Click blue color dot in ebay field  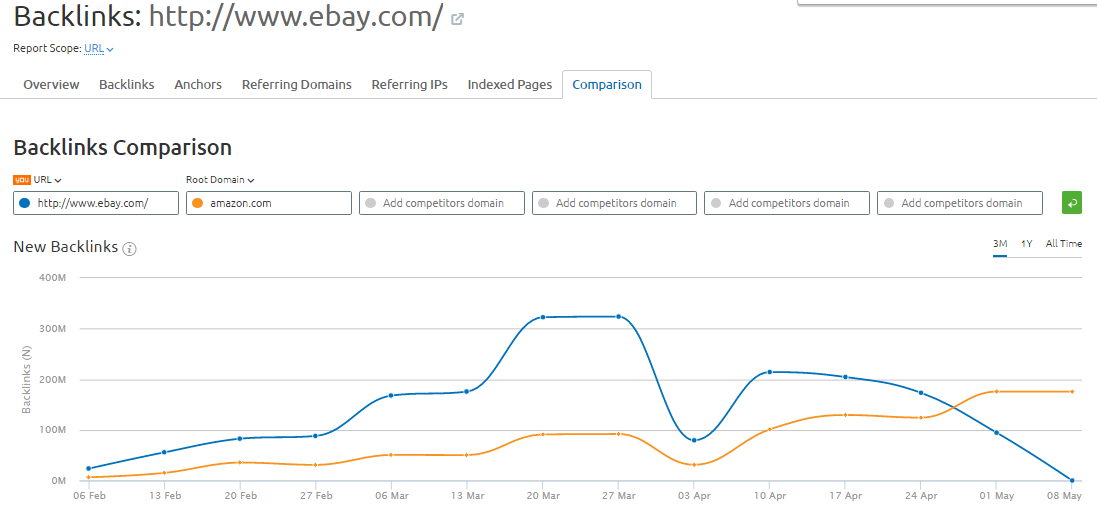pyautogui.click(x=25, y=203)
